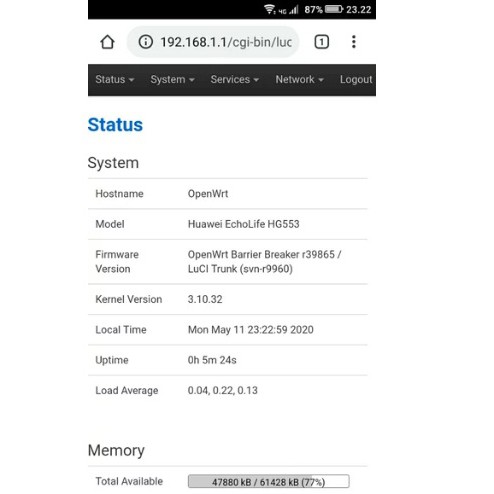
Task: Tap the battery indicator icon
Action: [334, 9]
